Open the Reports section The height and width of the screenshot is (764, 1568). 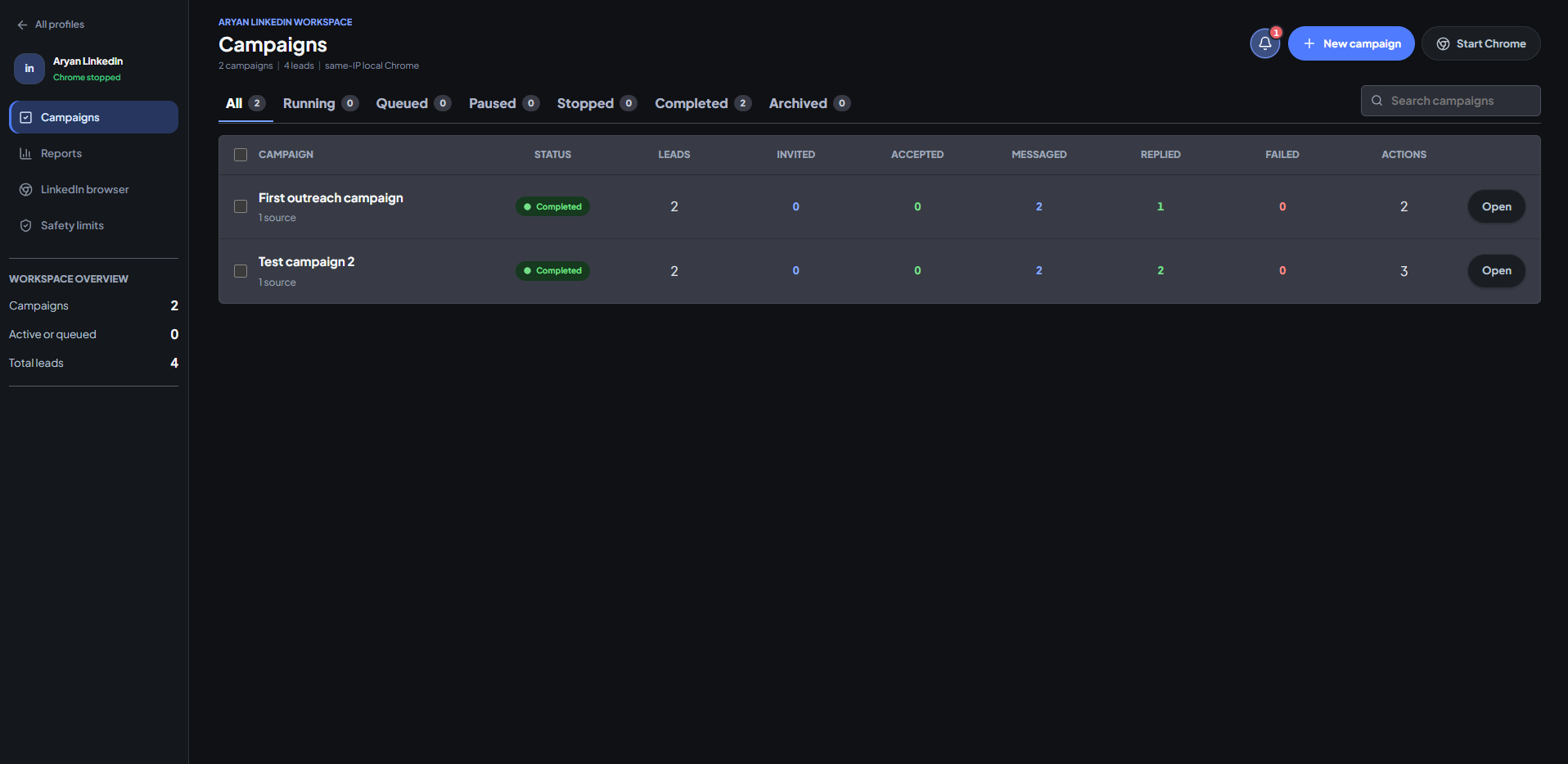coord(93,153)
